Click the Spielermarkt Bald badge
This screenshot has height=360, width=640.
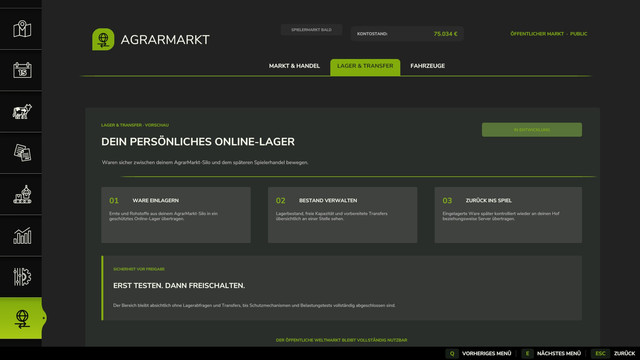click(311, 30)
